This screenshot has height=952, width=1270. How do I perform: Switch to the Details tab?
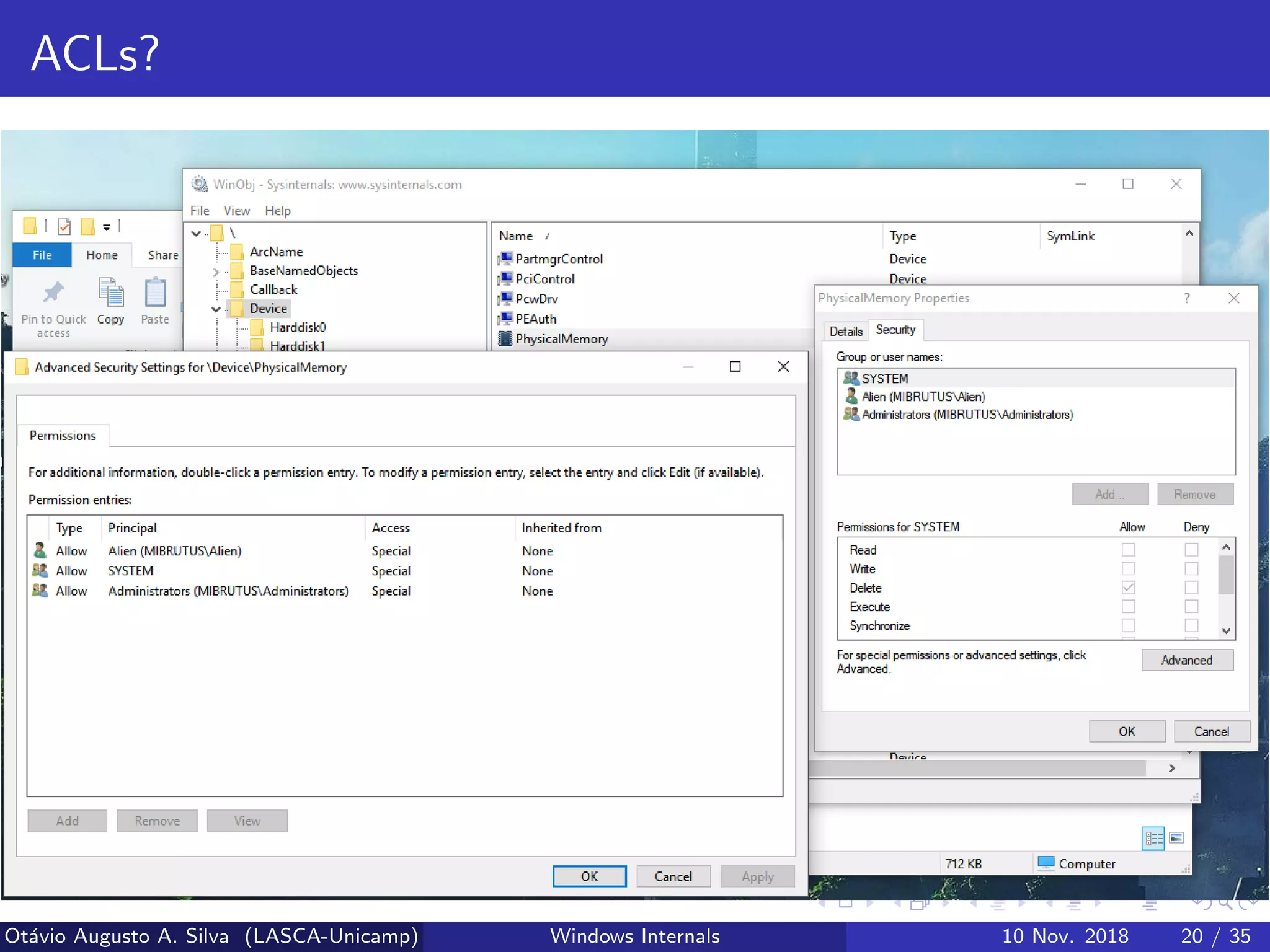845,331
